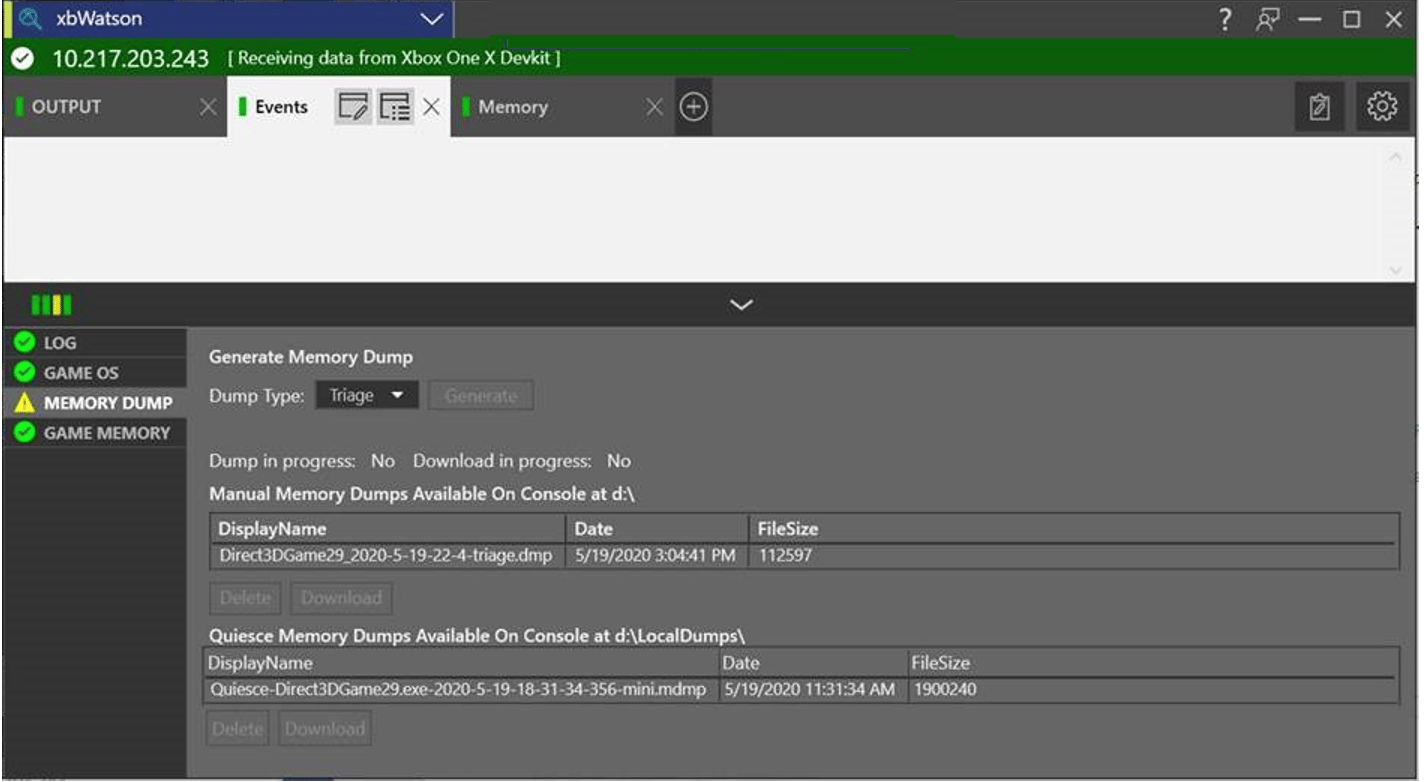Select the Quiesce-Direct3DGame29.exe mini.mdmp row
This screenshot has height=782, width=1427.
click(x=801, y=690)
